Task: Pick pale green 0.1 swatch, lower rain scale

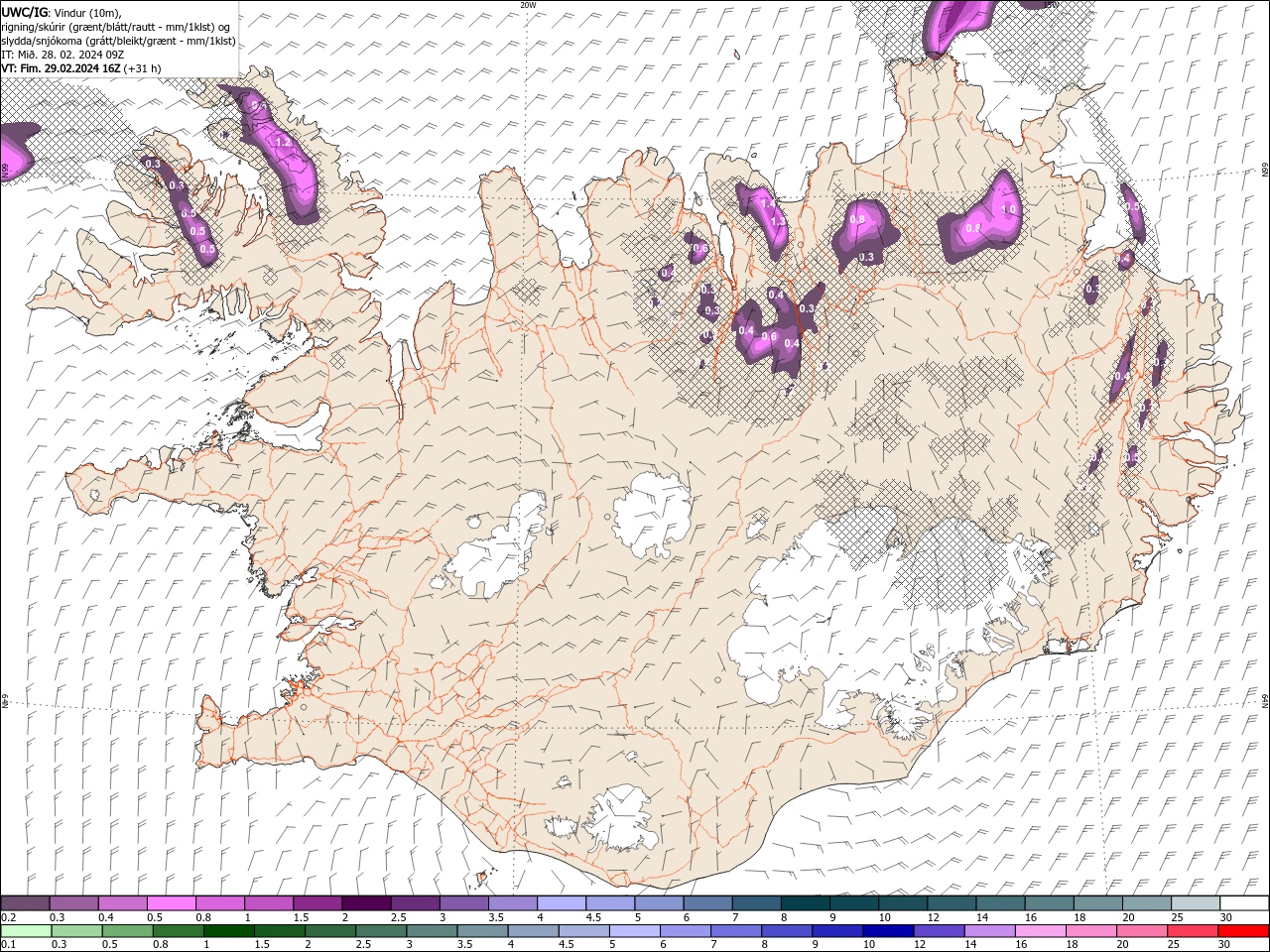Action: (26, 931)
